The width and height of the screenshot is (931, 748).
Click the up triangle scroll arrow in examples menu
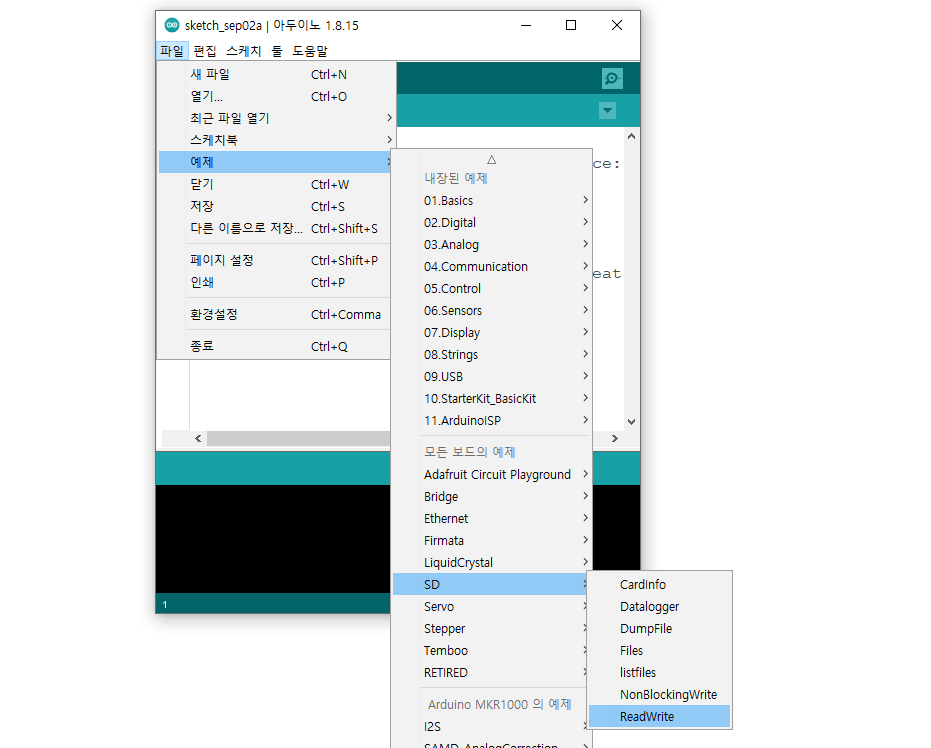(492, 160)
